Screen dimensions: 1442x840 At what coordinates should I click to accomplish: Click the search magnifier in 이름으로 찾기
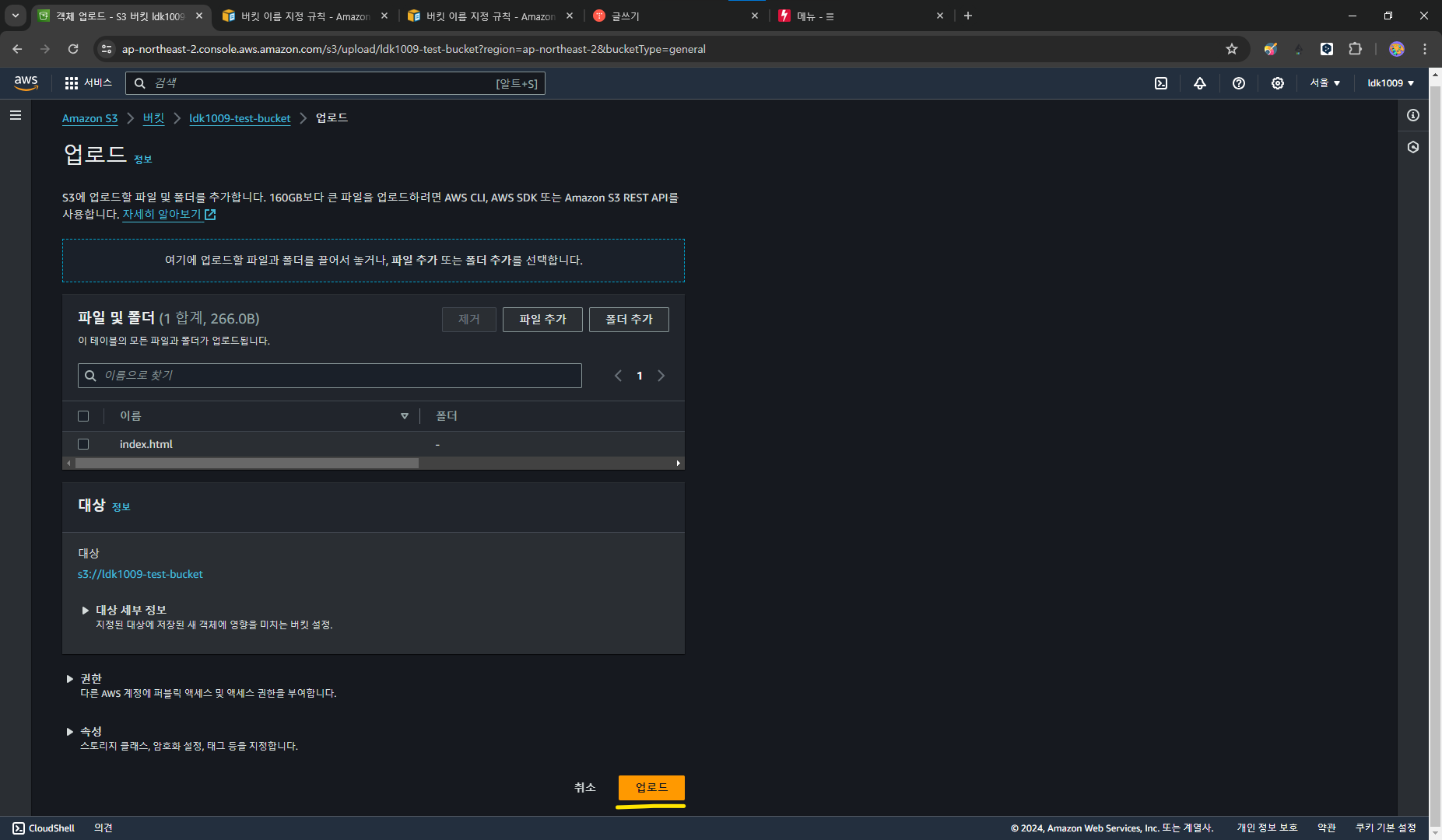[x=90, y=376]
